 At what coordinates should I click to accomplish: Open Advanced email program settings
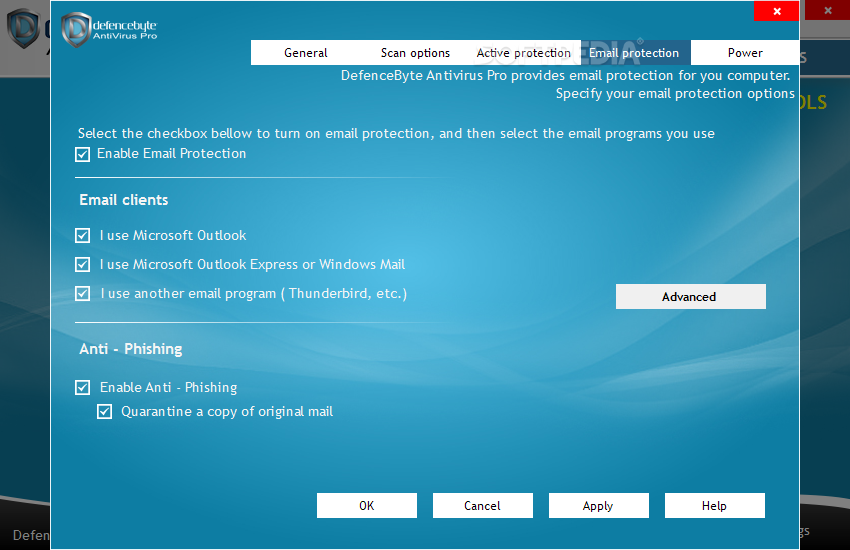click(691, 296)
